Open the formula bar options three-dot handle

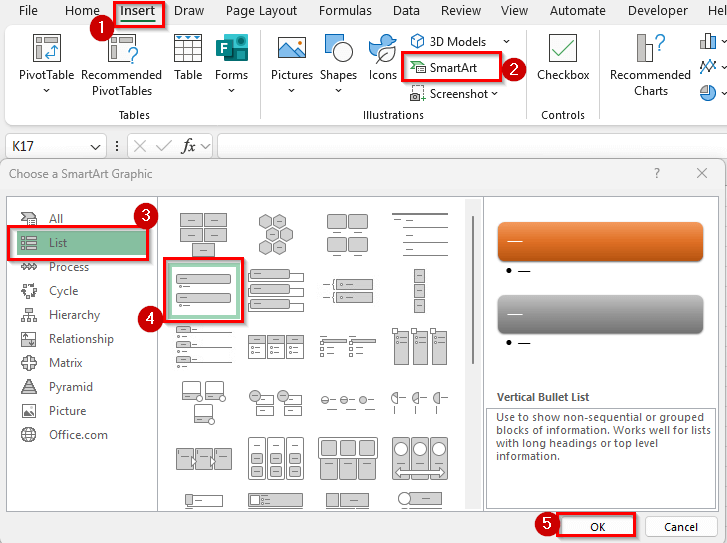pos(117,147)
